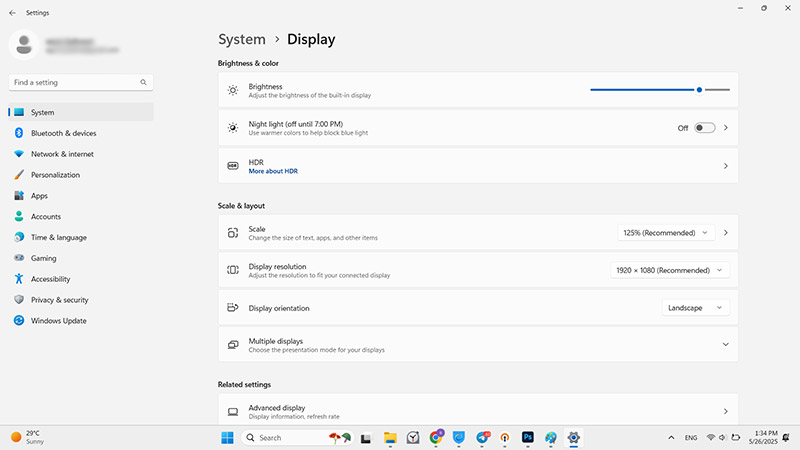Open the Display orientation Landscape dropdown

(695, 308)
